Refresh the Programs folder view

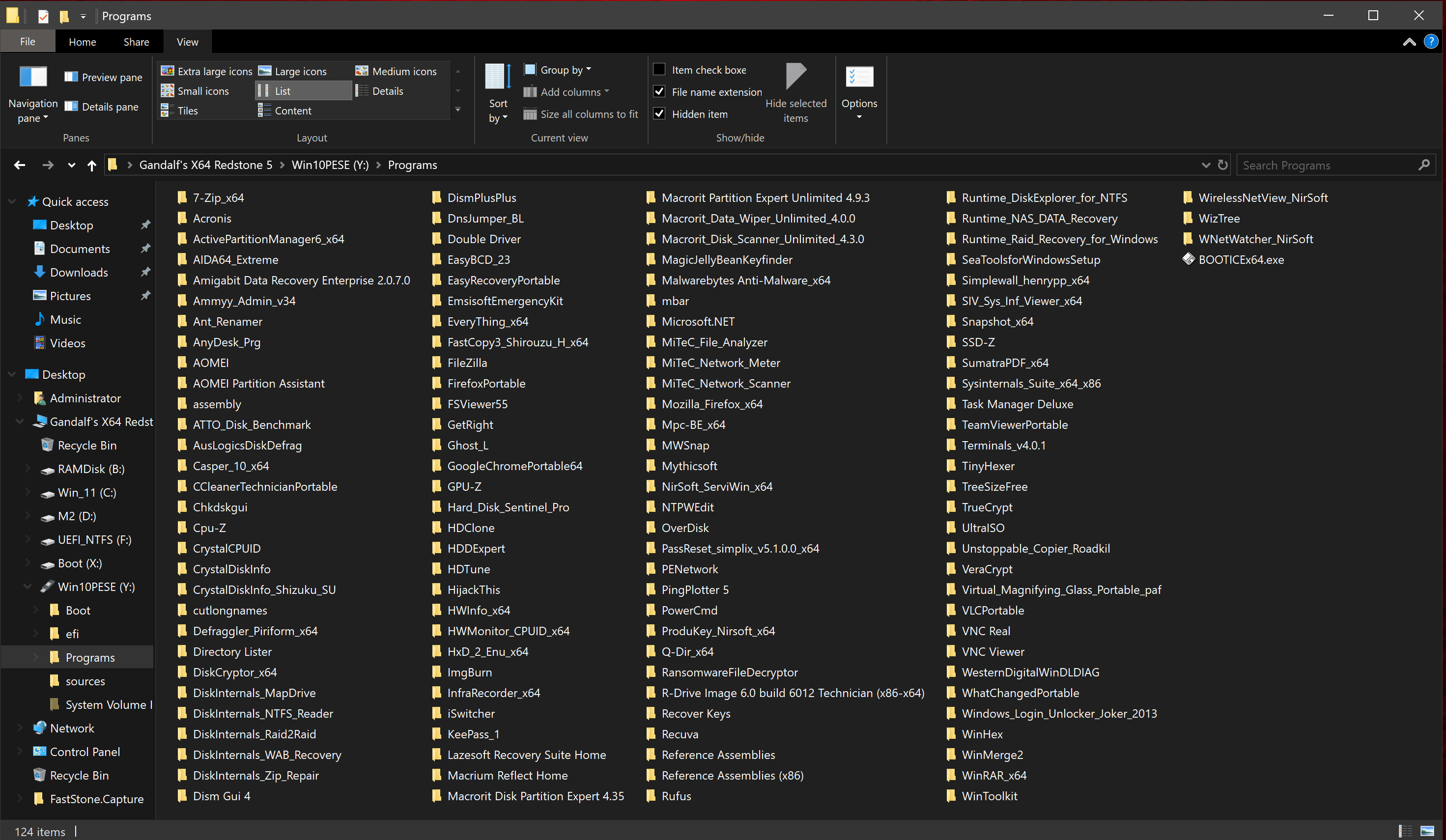coord(1223,165)
